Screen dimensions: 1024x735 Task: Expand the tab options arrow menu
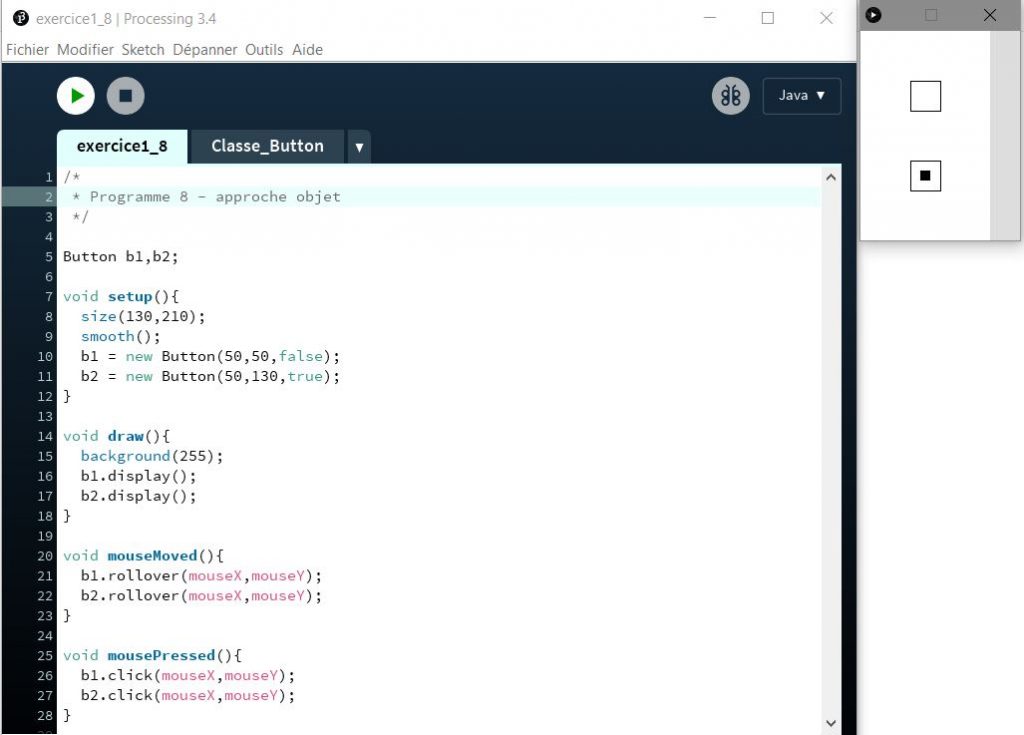click(x=359, y=147)
